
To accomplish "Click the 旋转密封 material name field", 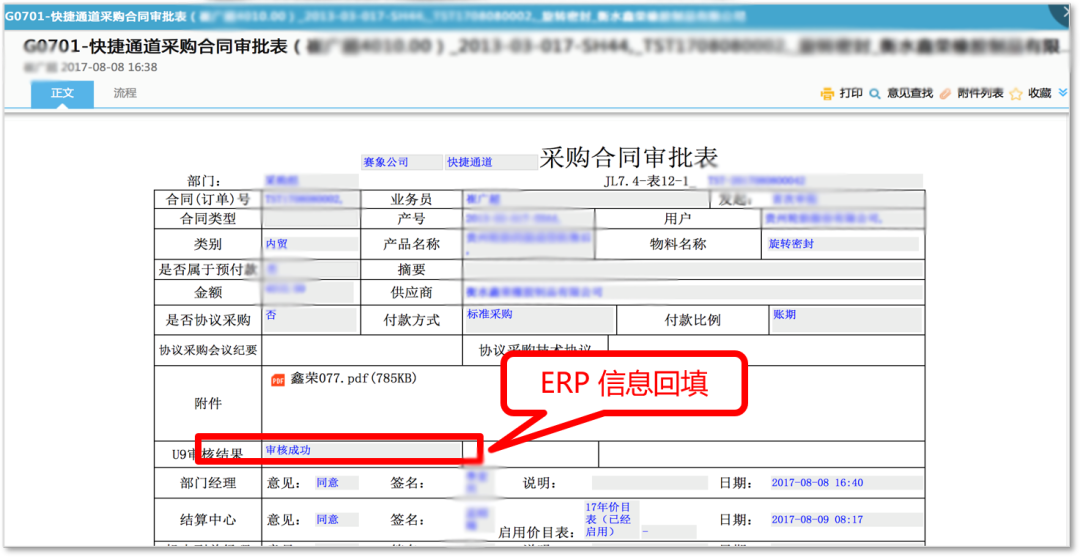I will pos(842,244).
